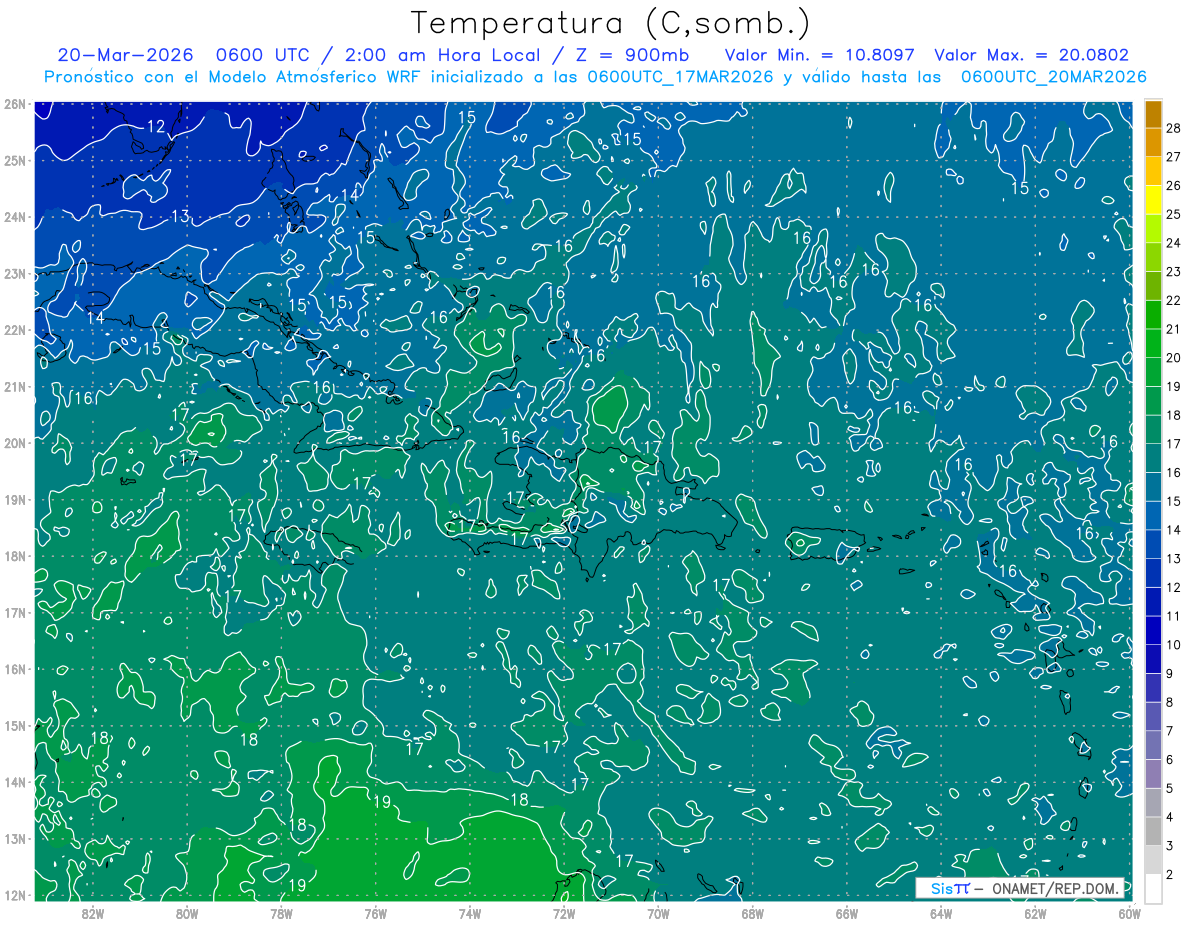
Task: Click the "Sisπ" logo text
Action: 950,888
